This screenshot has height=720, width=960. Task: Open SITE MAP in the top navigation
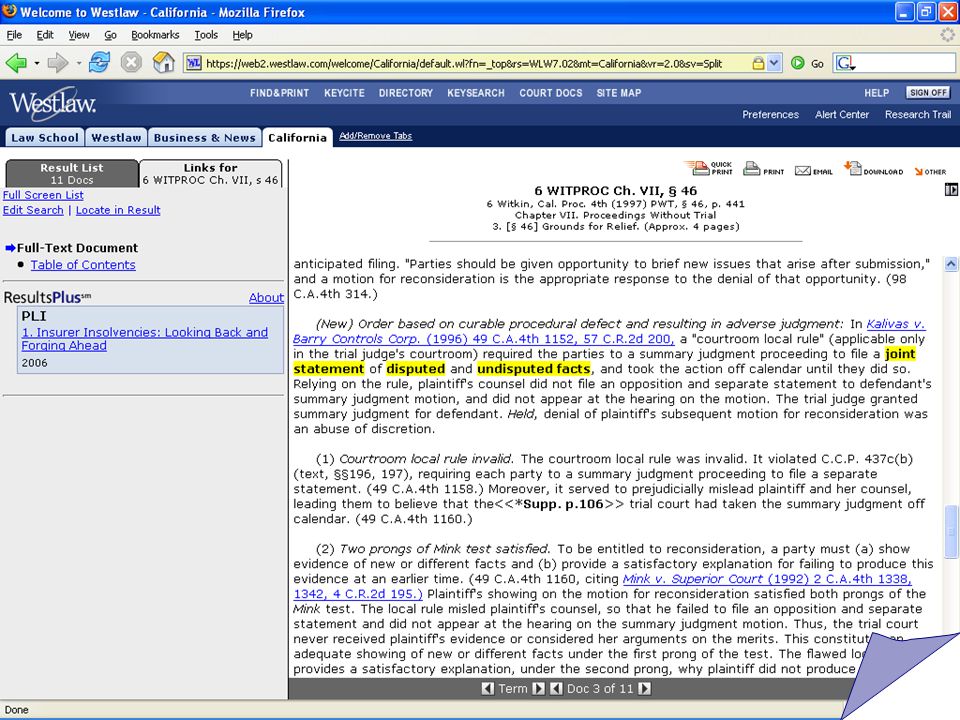click(x=618, y=93)
